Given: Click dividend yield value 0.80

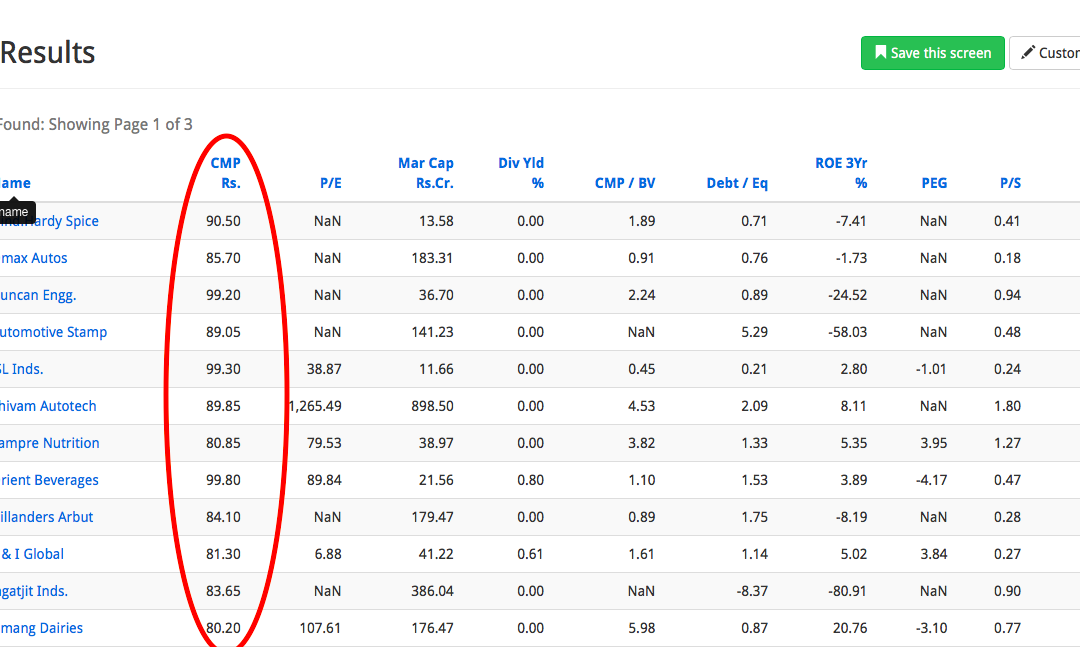Looking at the screenshot, I should (x=530, y=480).
